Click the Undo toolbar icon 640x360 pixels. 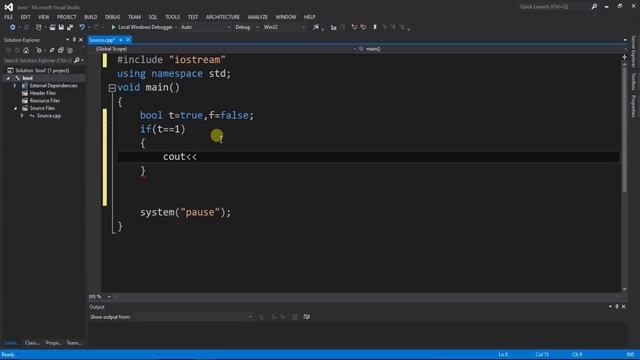pos(82,27)
